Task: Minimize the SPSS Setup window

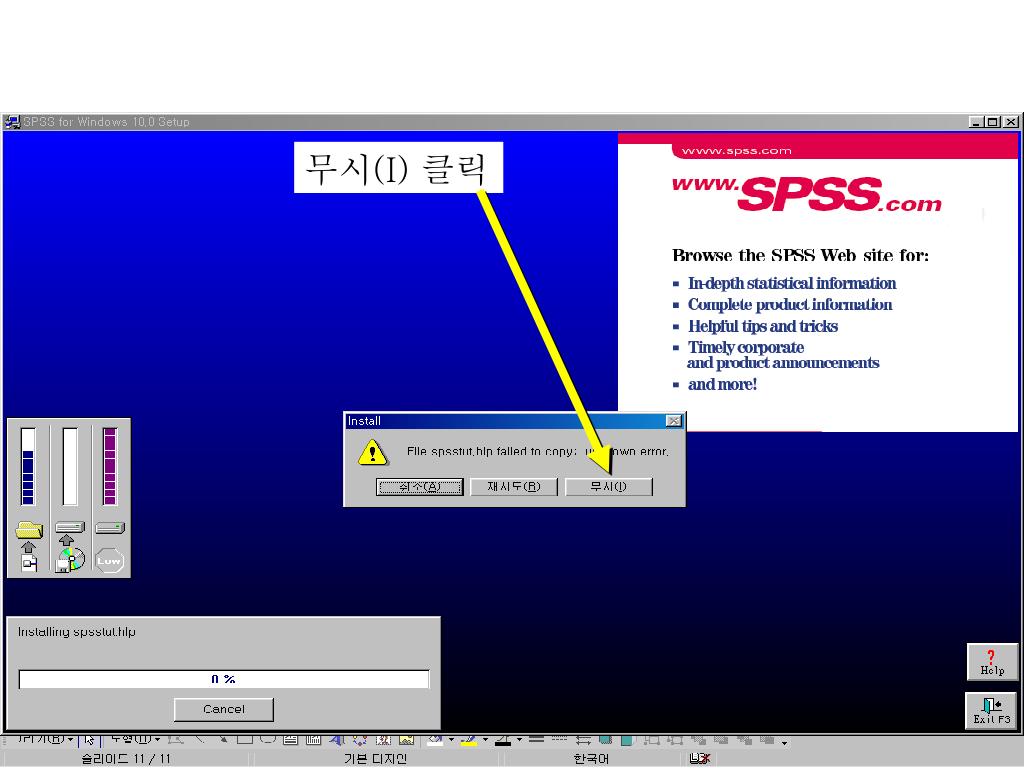Action: click(976, 122)
